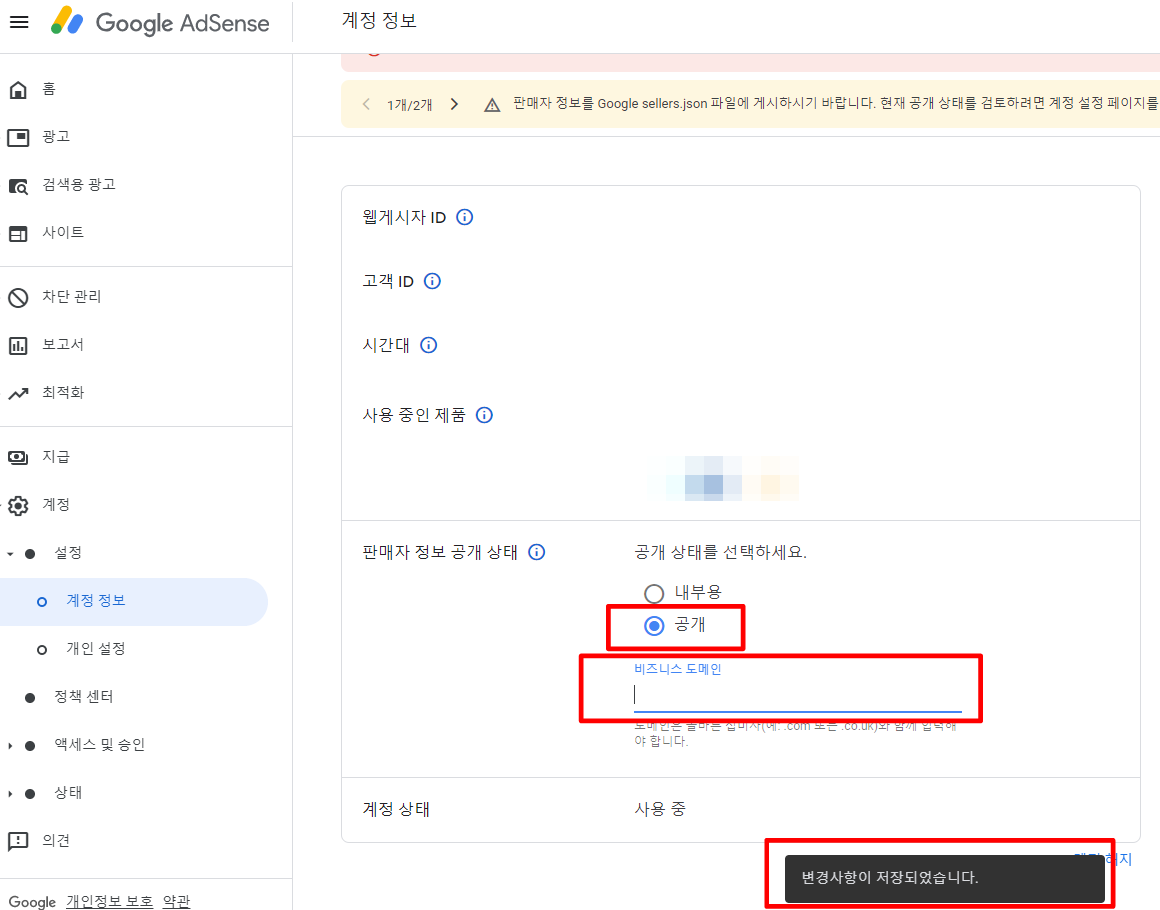Click the sellers.json notice banner text
The height and width of the screenshot is (910, 1160).
tap(836, 104)
